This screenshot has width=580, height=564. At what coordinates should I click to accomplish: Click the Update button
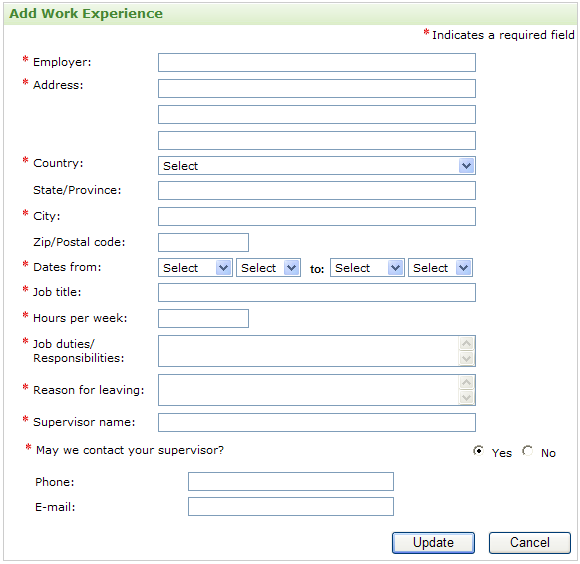click(433, 543)
